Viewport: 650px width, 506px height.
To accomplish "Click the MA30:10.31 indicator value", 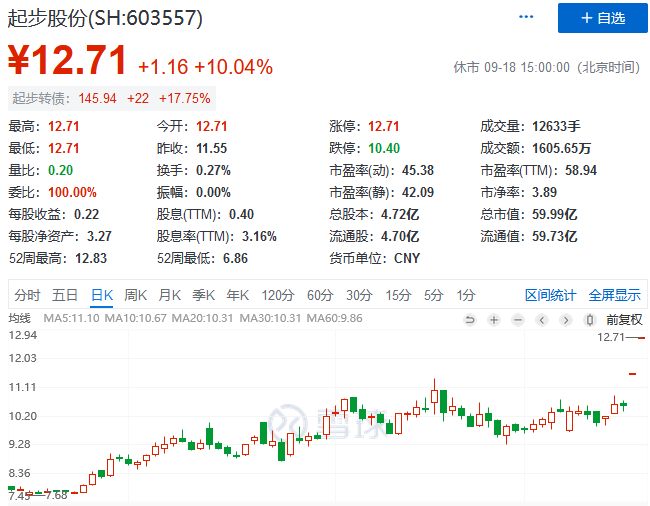I will point(270,318).
